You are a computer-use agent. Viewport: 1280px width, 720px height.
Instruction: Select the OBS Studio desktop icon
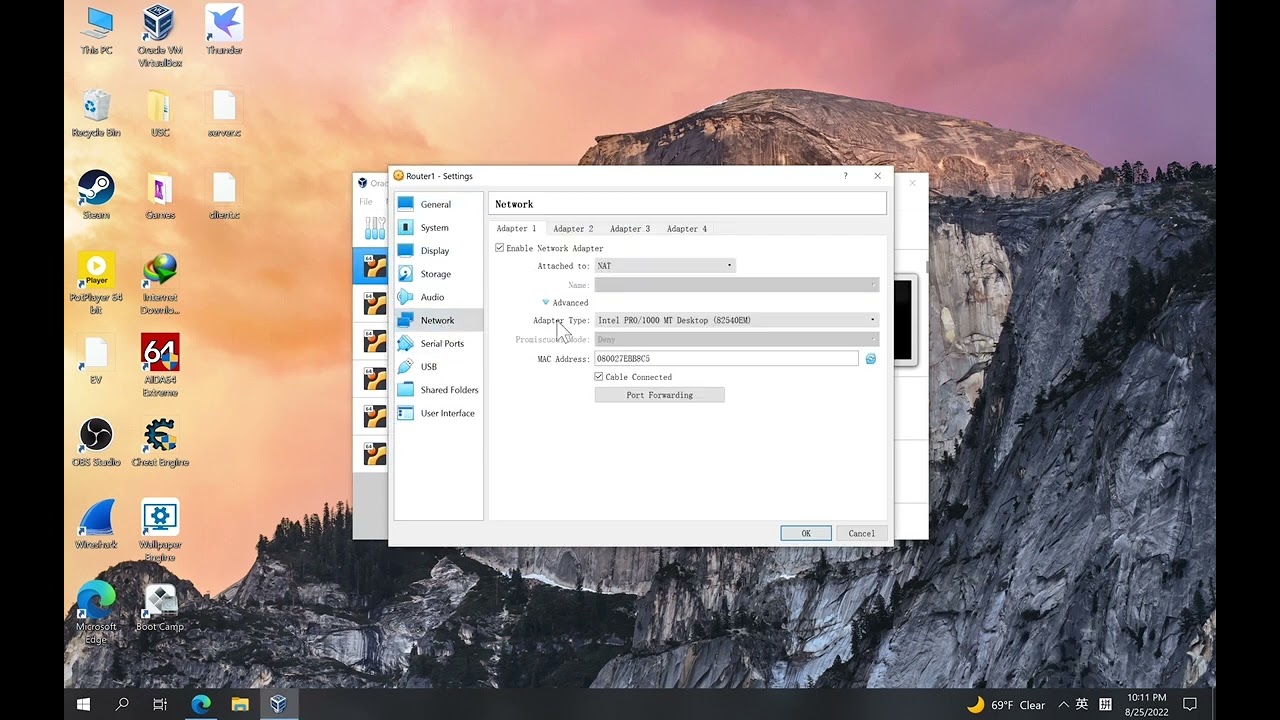[96, 442]
